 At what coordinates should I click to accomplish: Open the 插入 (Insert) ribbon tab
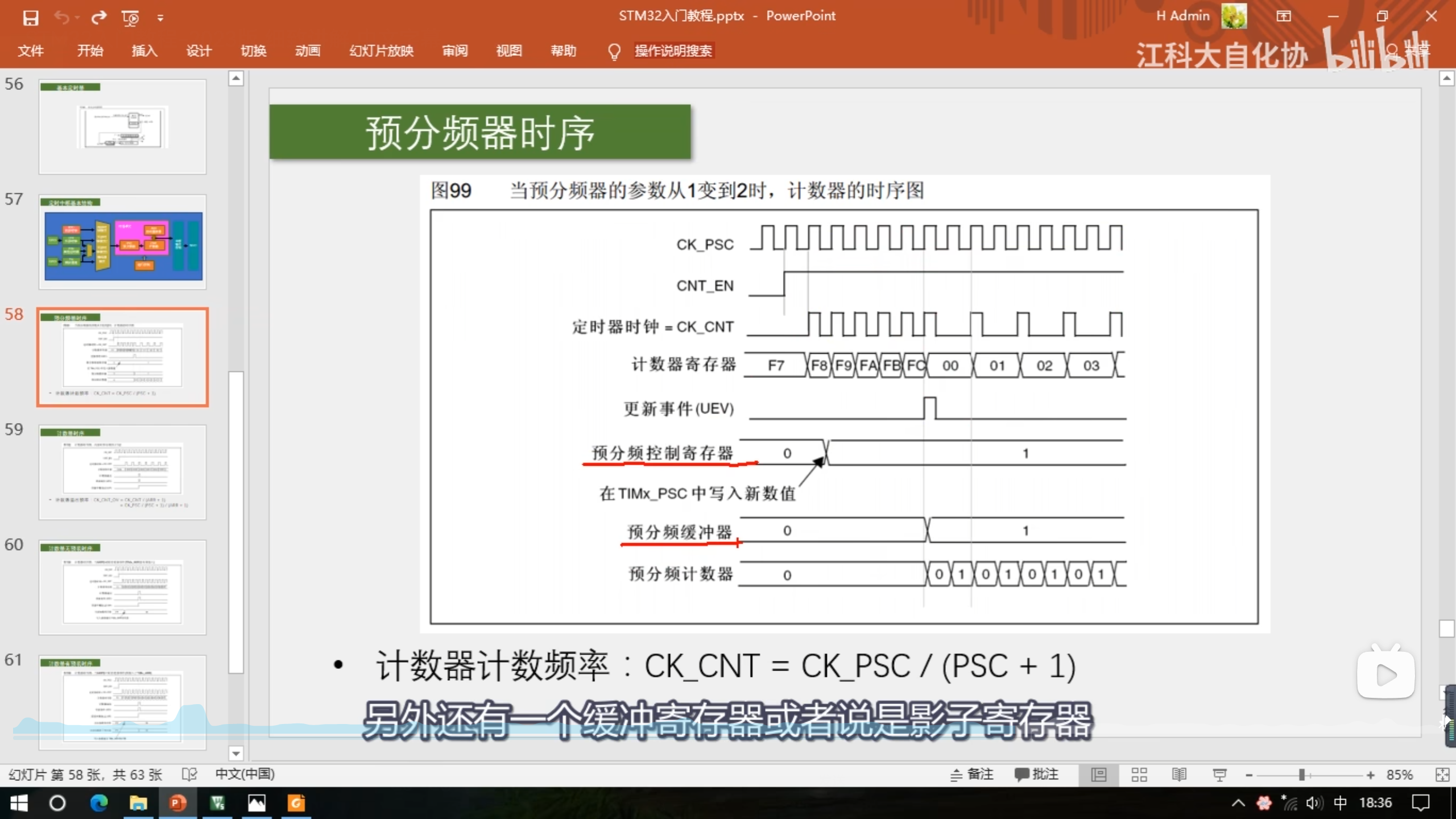point(144,51)
